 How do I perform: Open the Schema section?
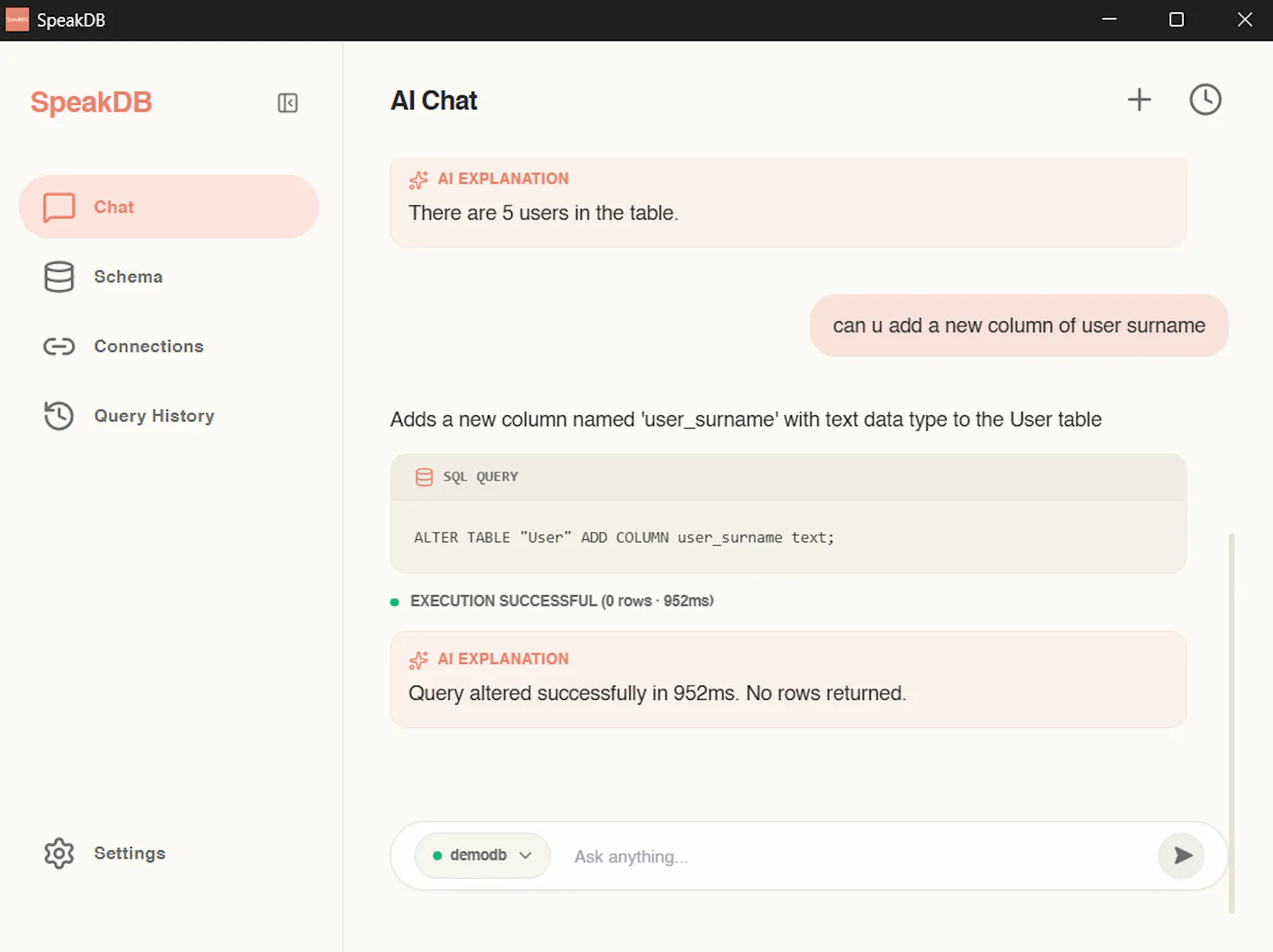pos(169,277)
